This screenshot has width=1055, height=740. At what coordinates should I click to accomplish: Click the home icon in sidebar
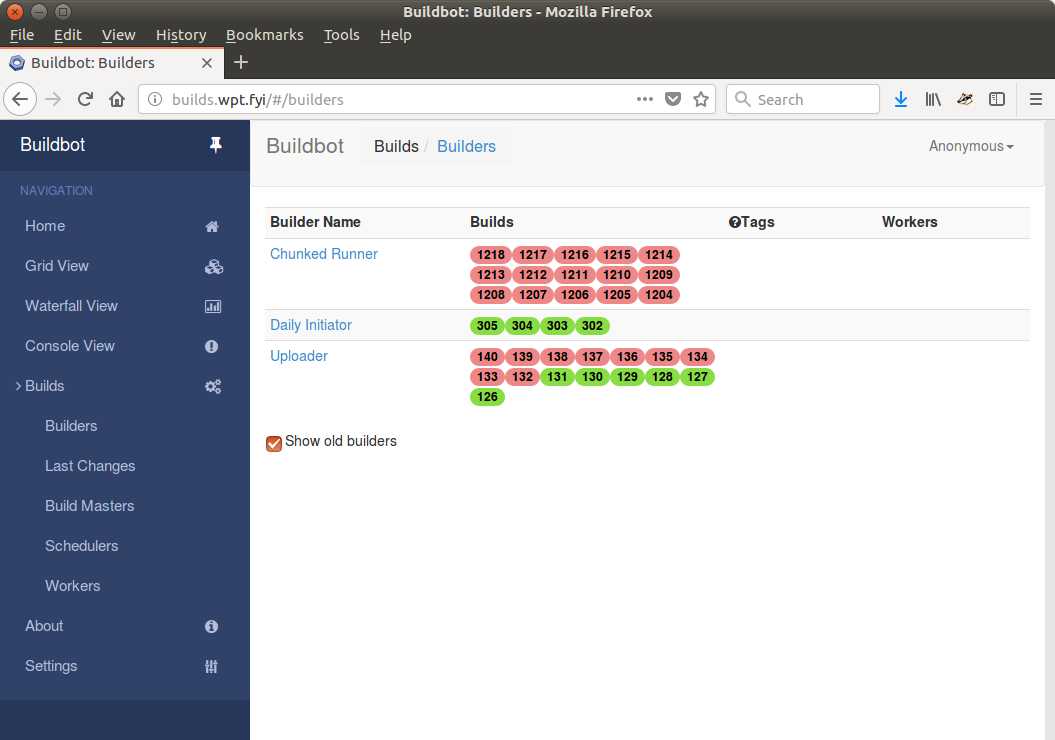tap(212, 226)
